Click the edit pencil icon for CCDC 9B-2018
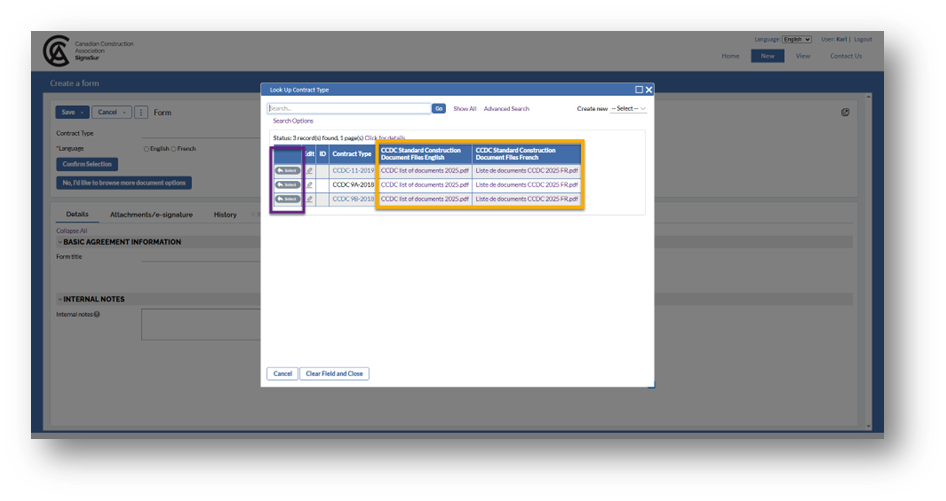The image size is (946, 501). coord(309,199)
